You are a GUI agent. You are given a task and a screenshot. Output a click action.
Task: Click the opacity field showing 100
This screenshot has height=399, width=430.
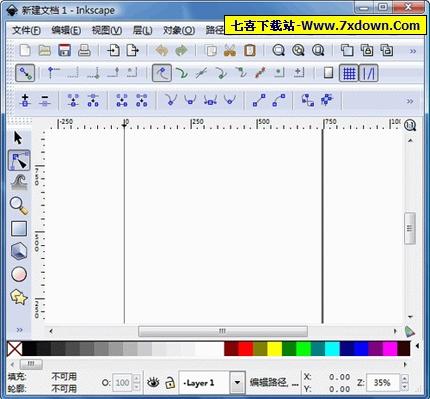pos(123,383)
